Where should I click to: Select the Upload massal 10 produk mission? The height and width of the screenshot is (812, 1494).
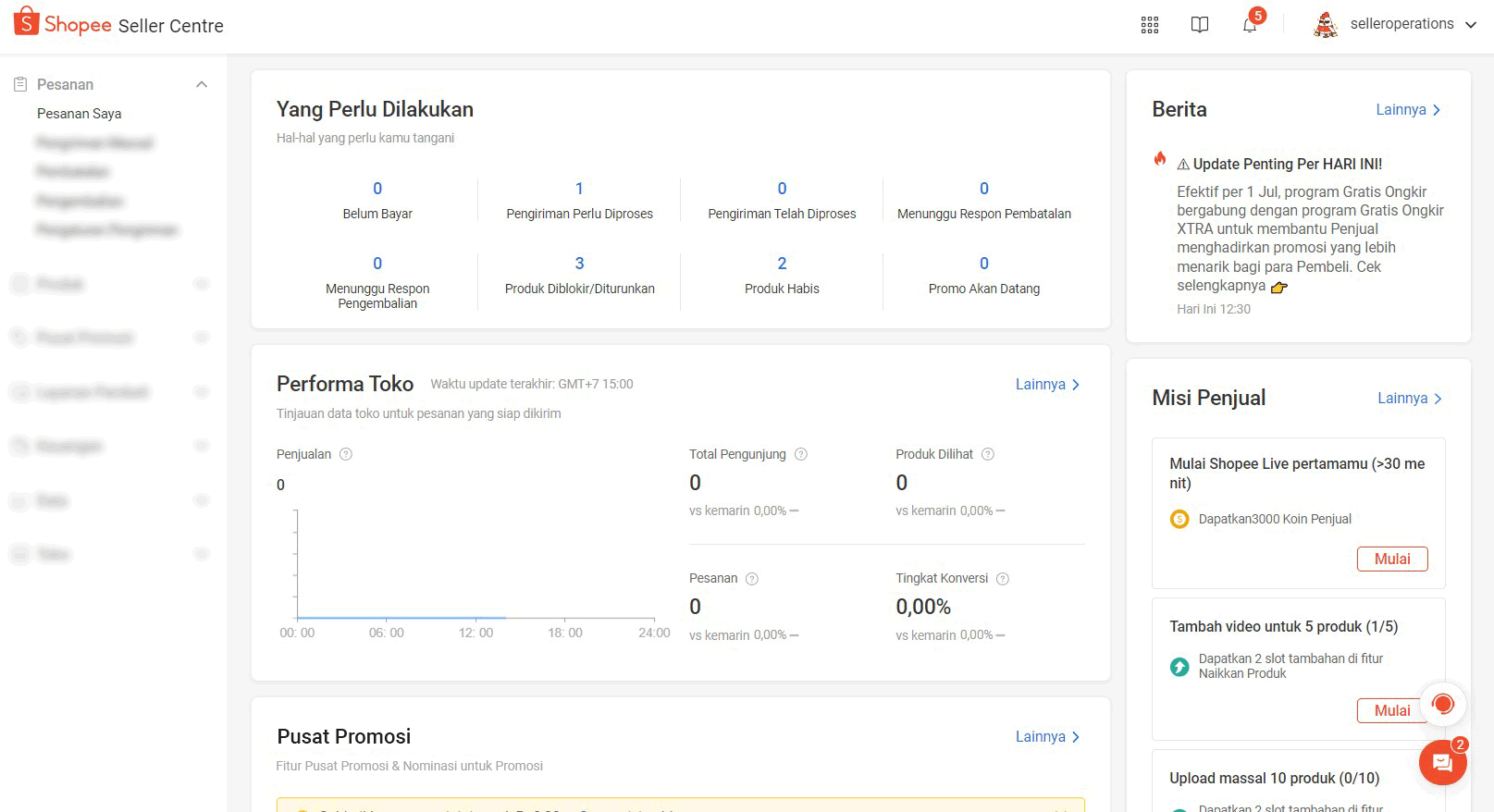(x=1274, y=778)
